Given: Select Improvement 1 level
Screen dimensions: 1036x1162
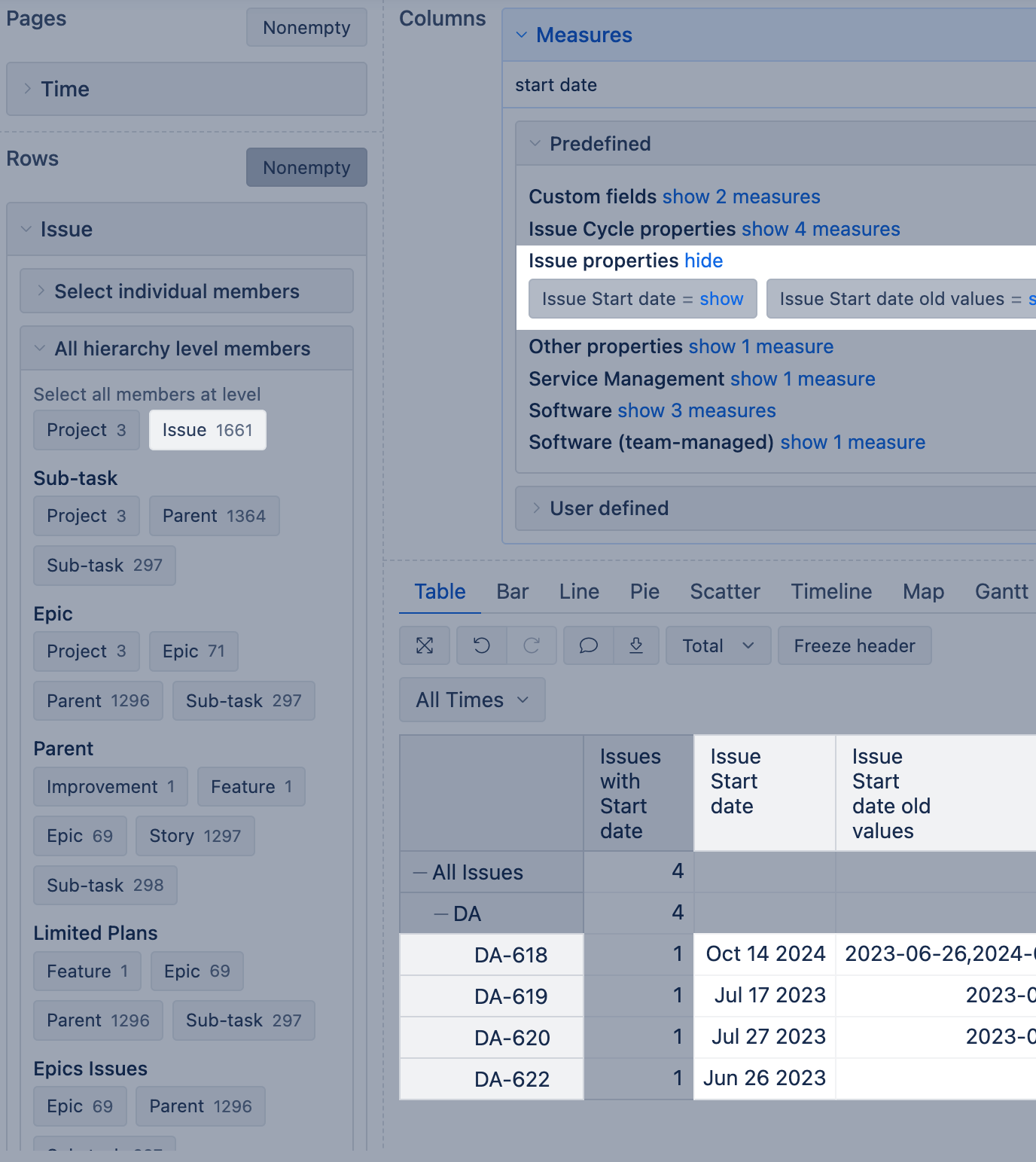Looking at the screenshot, I should click(x=111, y=787).
